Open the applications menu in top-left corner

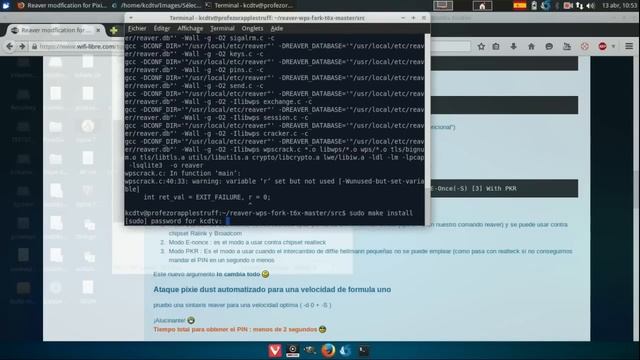(6, 5)
